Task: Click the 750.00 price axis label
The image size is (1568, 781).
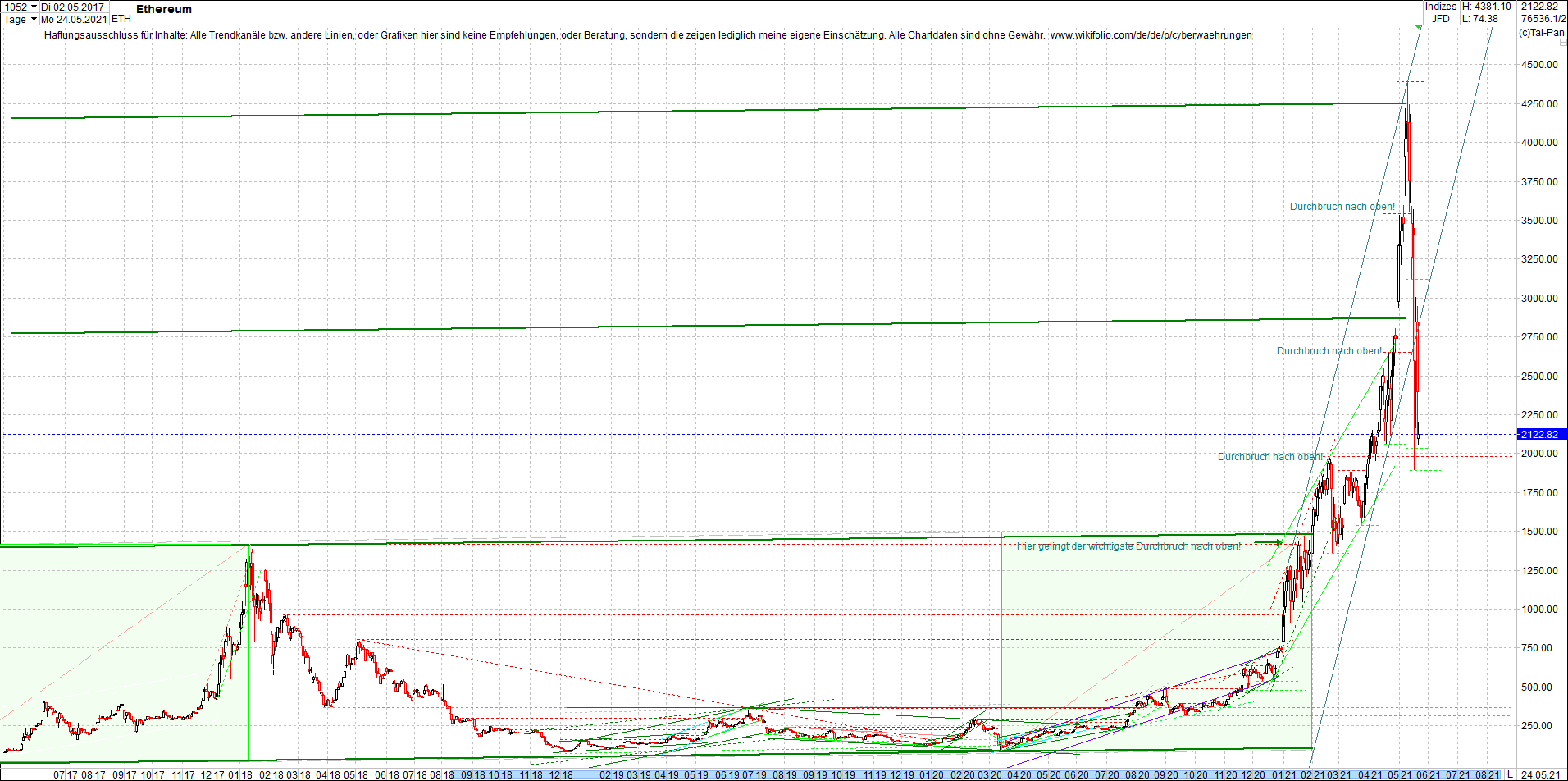Action: (x=1536, y=648)
